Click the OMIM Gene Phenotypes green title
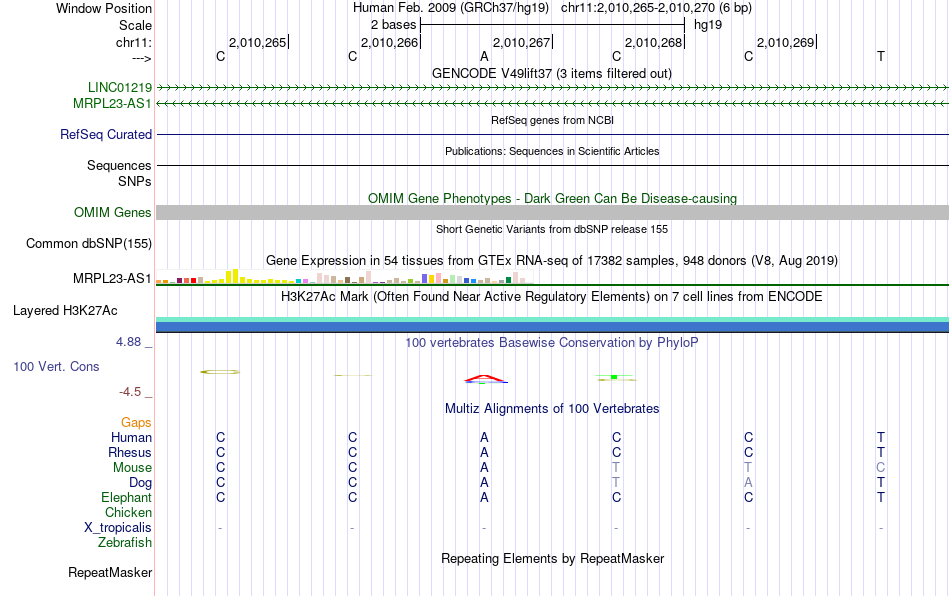Image resolution: width=950 pixels, height=596 pixels. pos(553,198)
